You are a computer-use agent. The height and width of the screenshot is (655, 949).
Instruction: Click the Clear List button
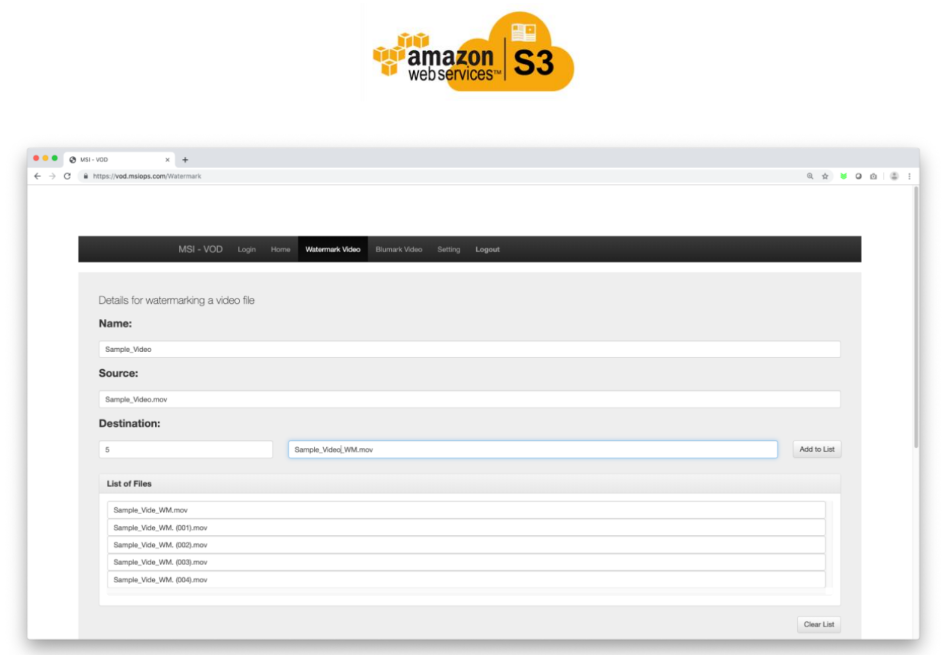point(819,624)
